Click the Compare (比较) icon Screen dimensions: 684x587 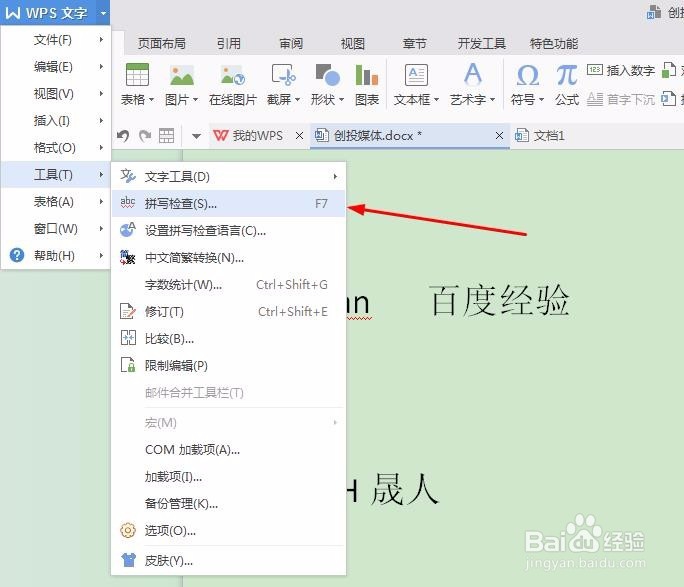pos(128,338)
